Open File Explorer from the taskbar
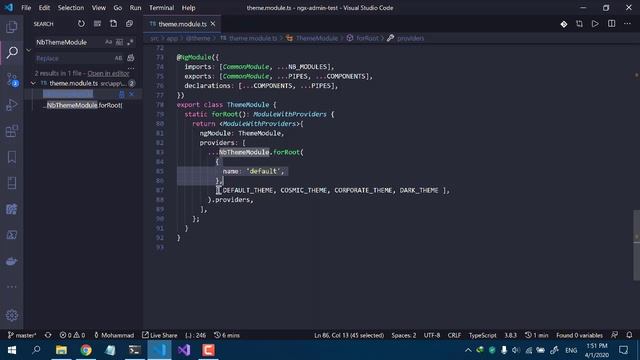Image resolution: width=640 pixels, height=360 pixels. tap(61, 350)
